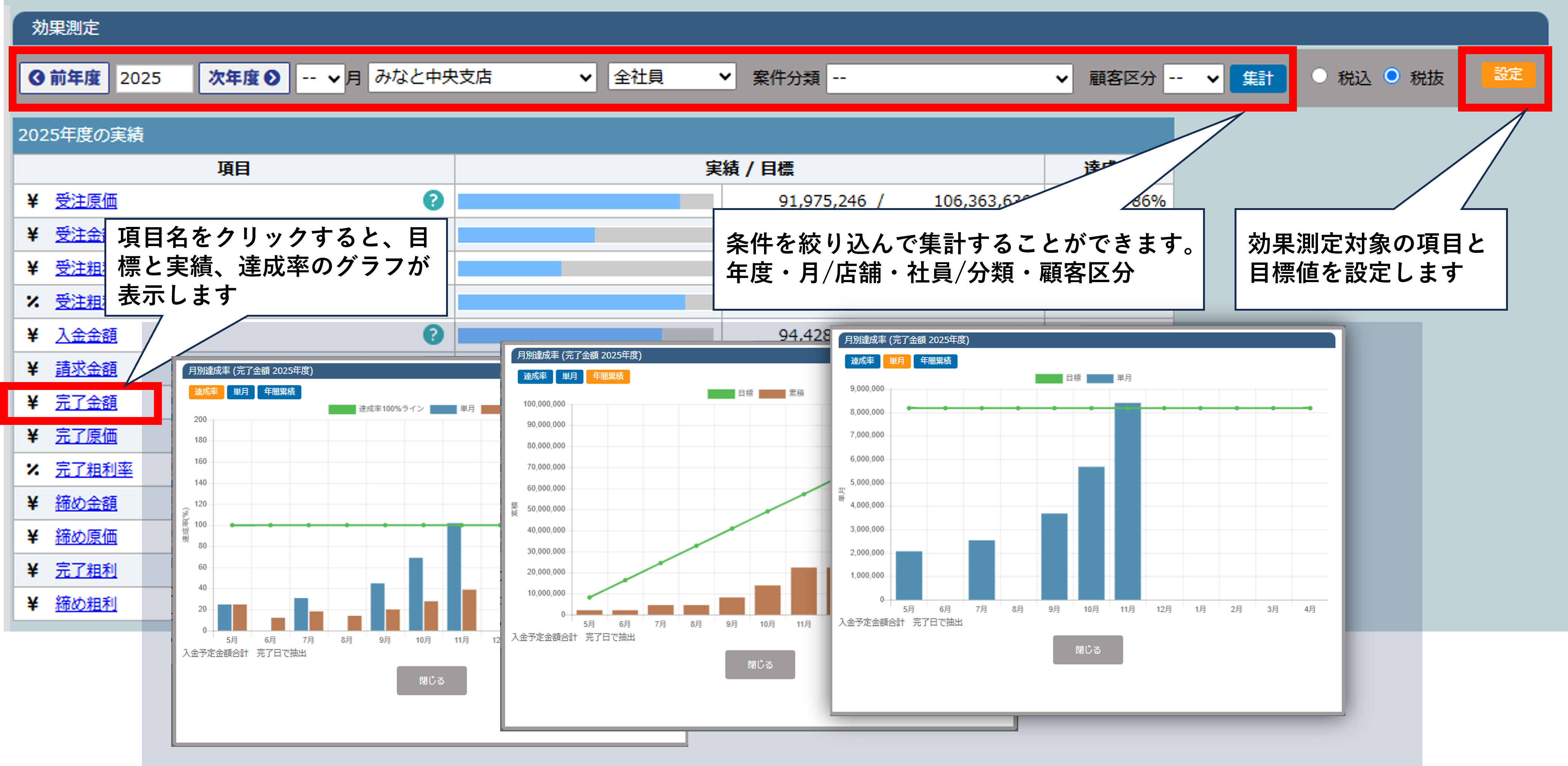Click percent icon next to 完了粗利率
Image resolution: width=1568 pixels, height=766 pixels.
(x=33, y=470)
